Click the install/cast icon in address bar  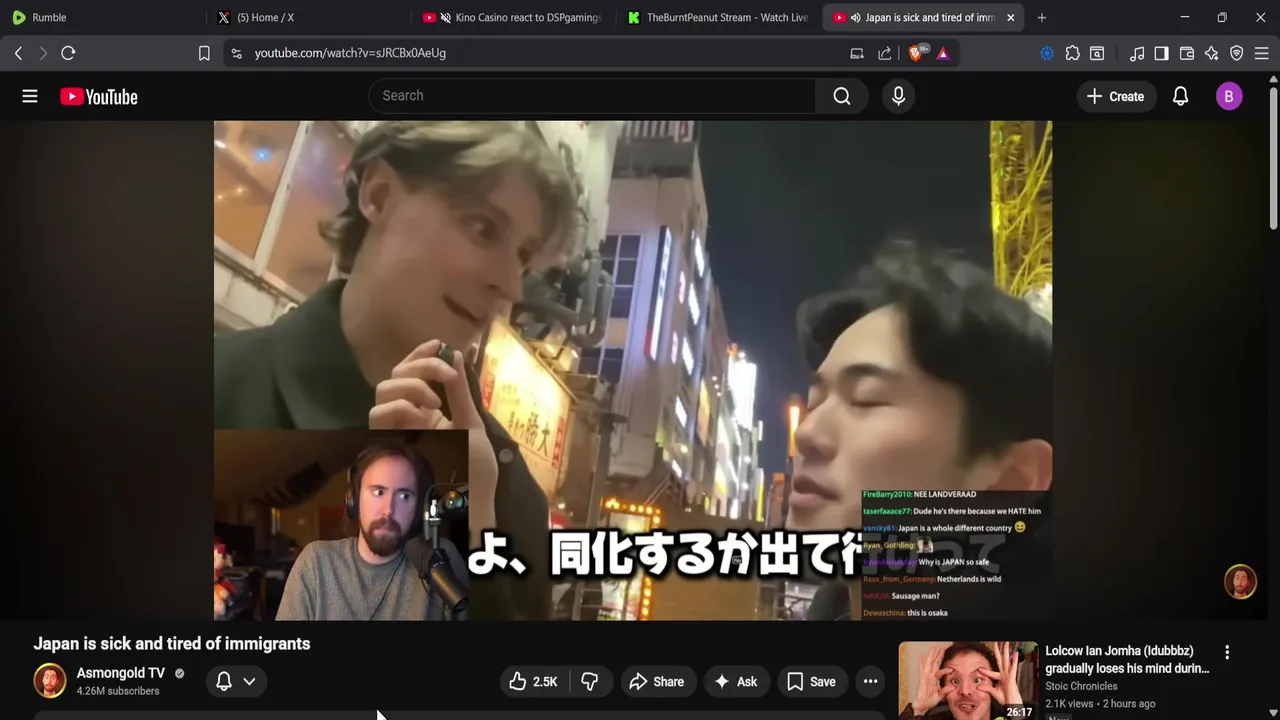(857, 53)
